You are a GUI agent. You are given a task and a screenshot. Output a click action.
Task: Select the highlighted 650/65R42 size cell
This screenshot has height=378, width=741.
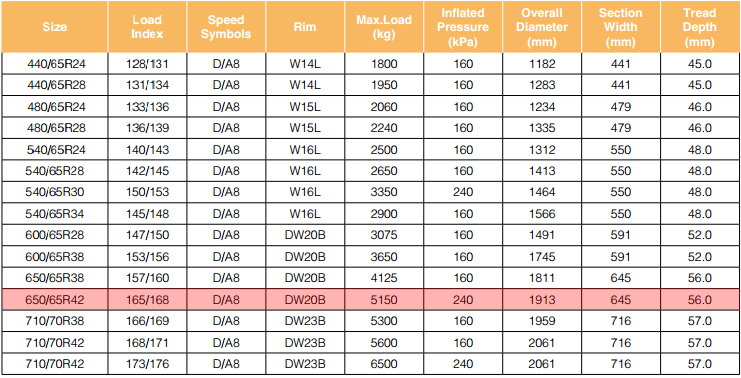54,300
